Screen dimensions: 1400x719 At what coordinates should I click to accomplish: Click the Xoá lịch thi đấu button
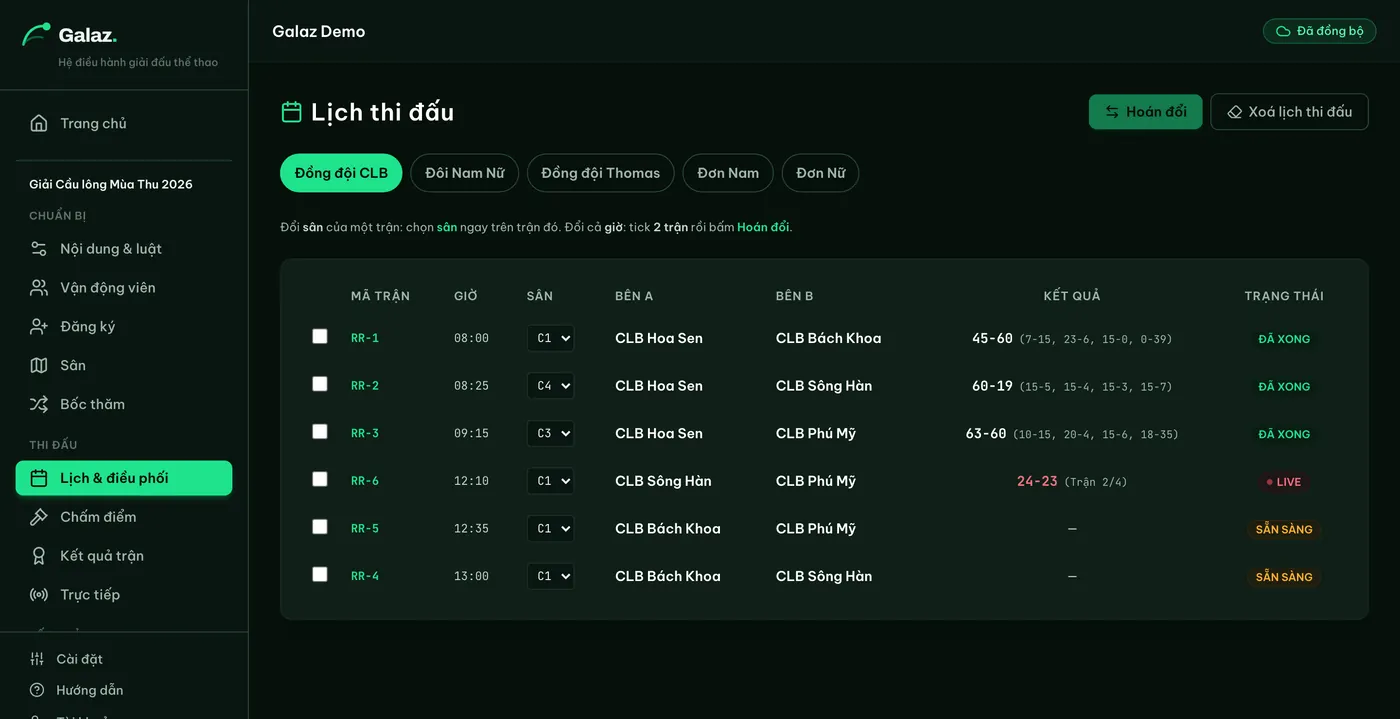tap(1290, 112)
